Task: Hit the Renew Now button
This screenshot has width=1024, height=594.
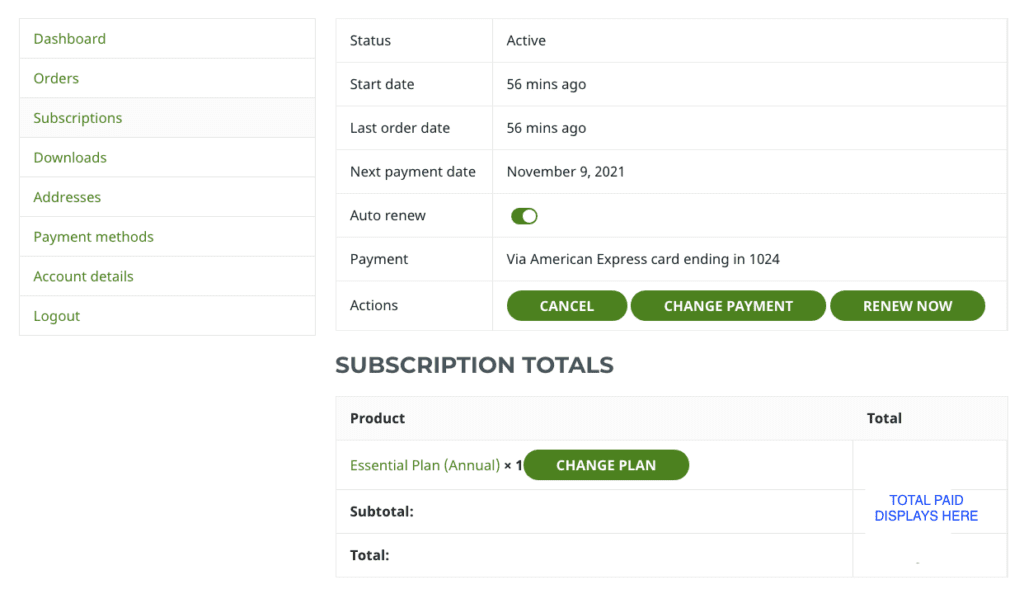Action: pyautogui.click(x=907, y=306)
